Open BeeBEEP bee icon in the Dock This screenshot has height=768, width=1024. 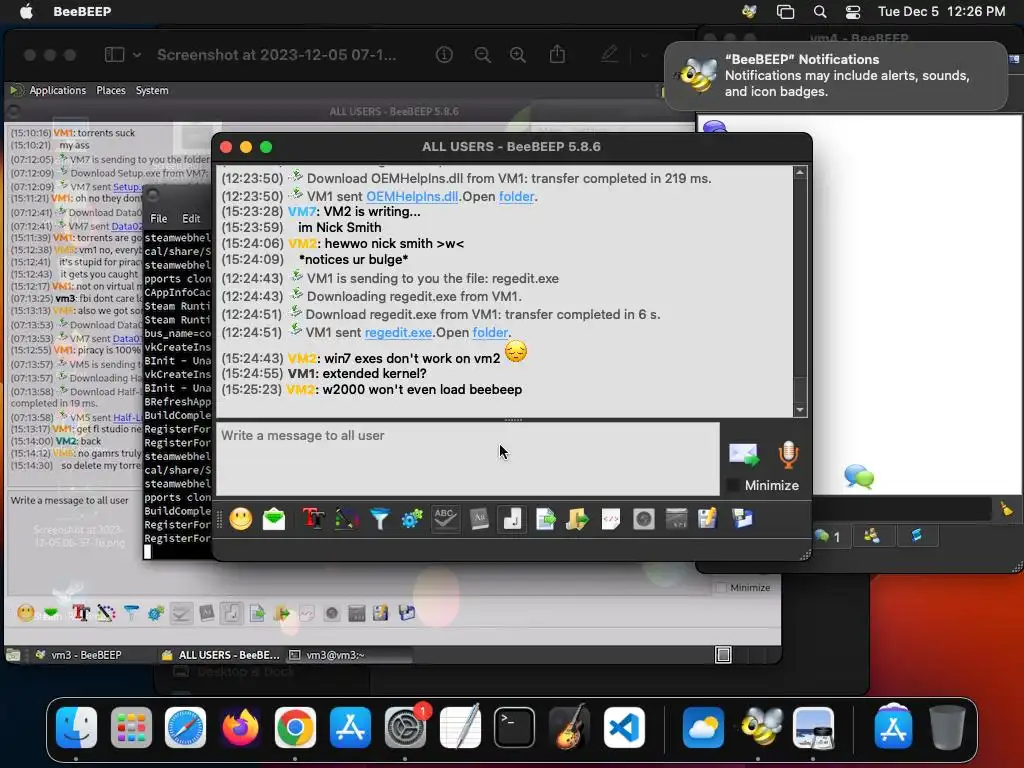(x=761, y=727)
